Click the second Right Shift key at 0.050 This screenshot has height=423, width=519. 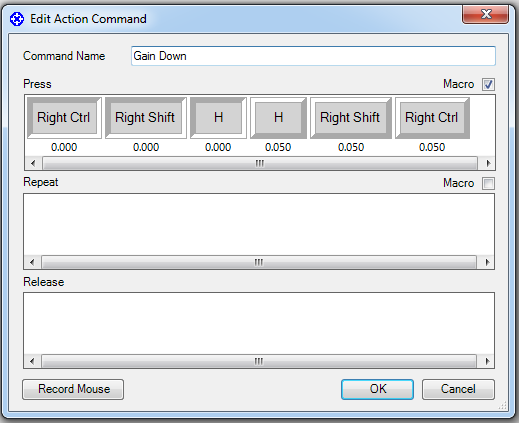point(351,118)
